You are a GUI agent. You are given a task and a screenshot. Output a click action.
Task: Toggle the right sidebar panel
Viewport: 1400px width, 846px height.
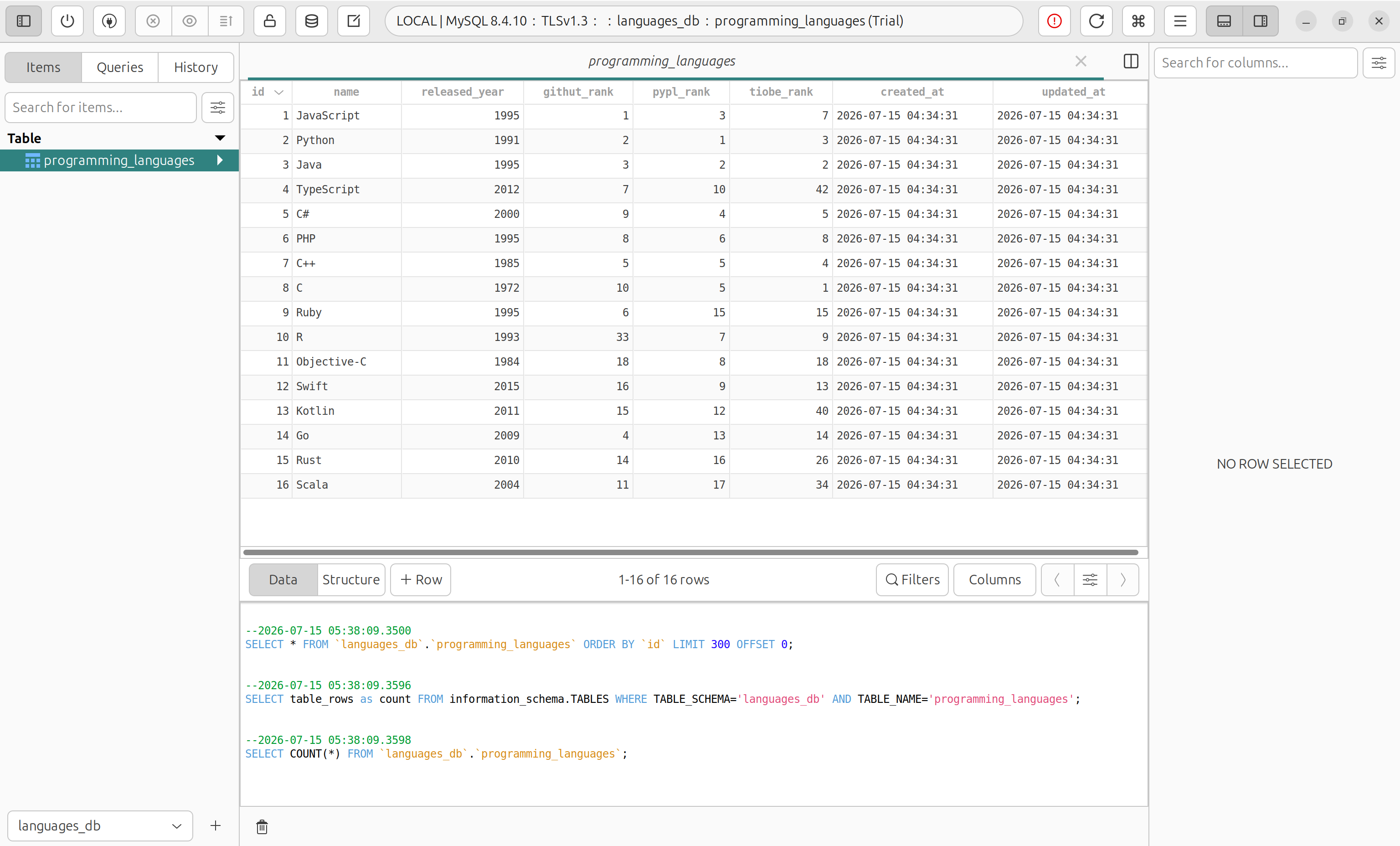(x=1260, y=21)
